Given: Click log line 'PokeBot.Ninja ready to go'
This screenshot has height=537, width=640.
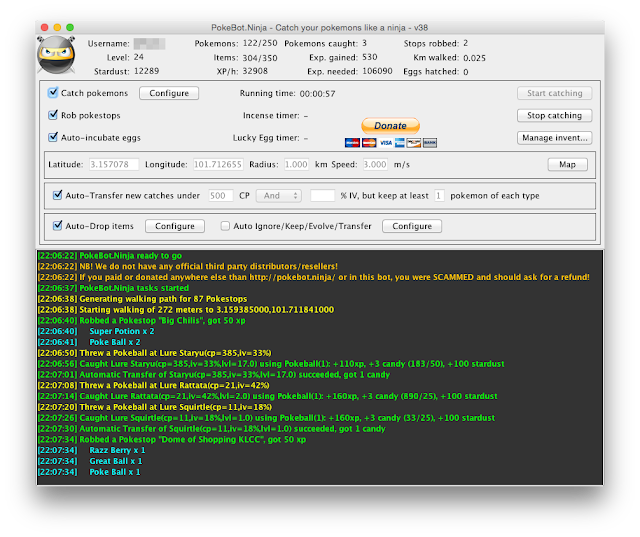Looking at the screenshot, I should [110, 255].
